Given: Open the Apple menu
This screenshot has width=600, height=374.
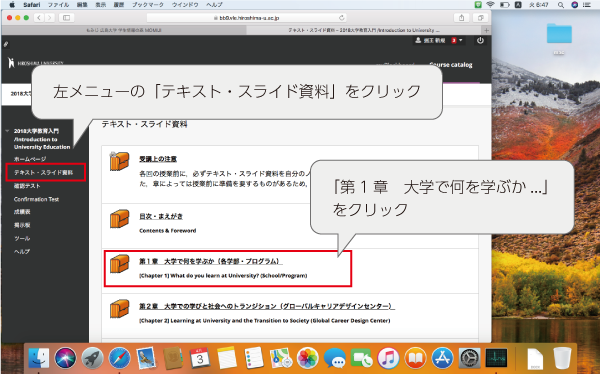Looking at the screenshot, I should (11, 5).
